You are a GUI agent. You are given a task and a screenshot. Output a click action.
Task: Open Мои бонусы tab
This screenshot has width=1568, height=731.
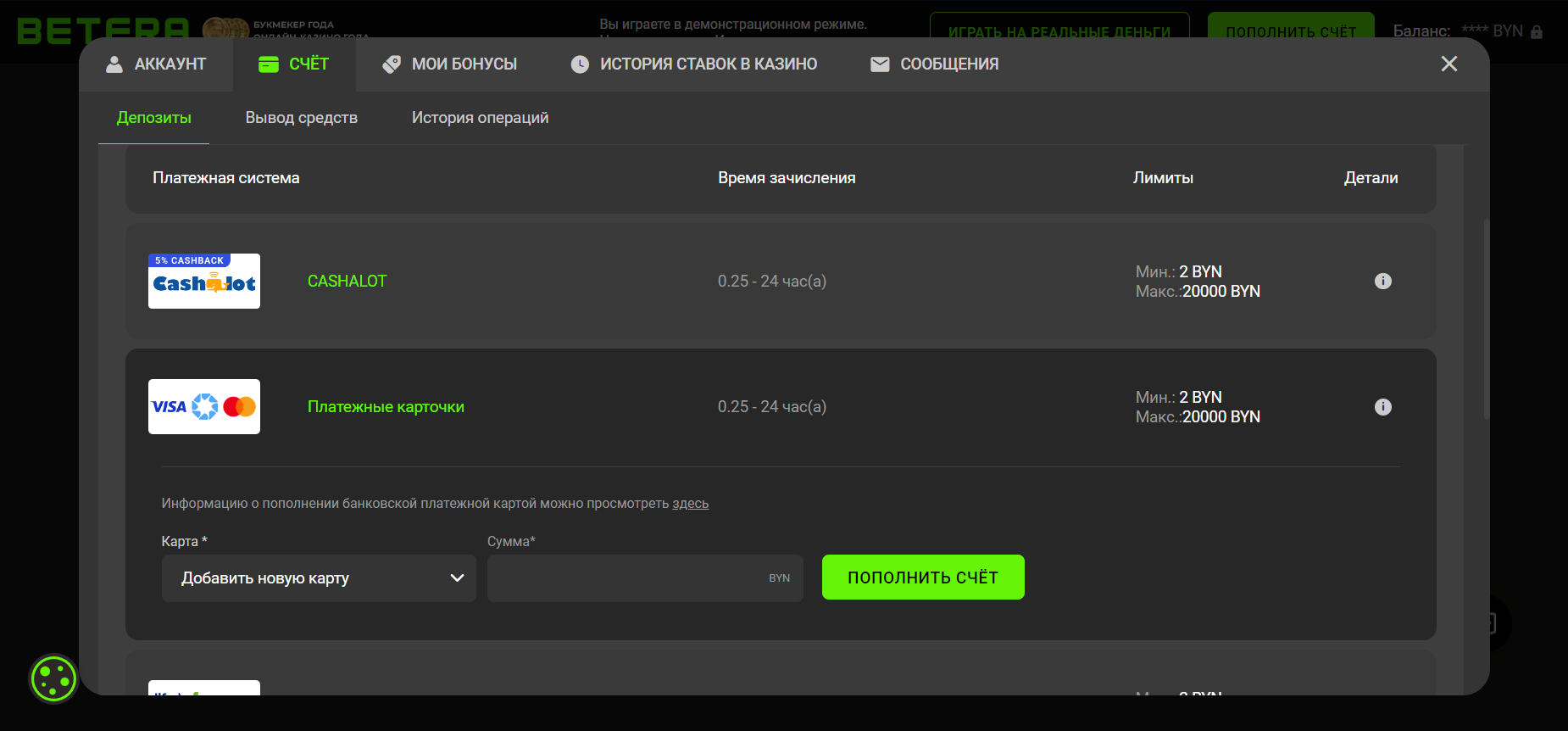coord(449,64)
